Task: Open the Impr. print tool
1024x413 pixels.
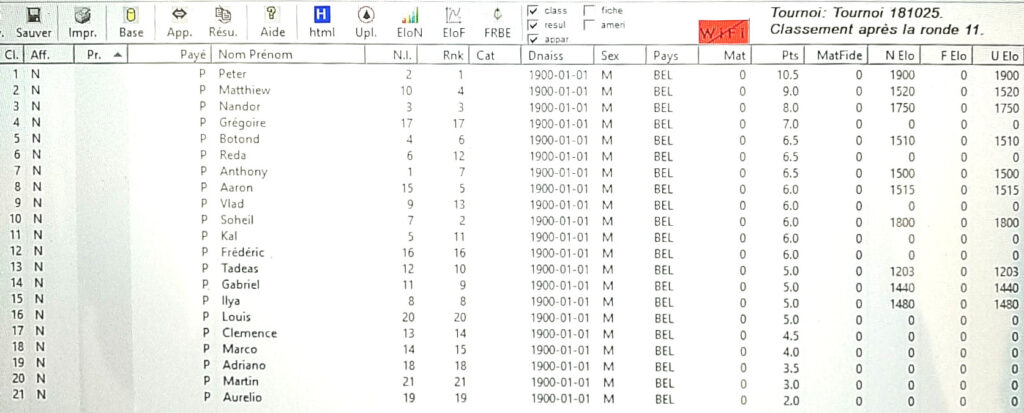Action: (82, 16)
